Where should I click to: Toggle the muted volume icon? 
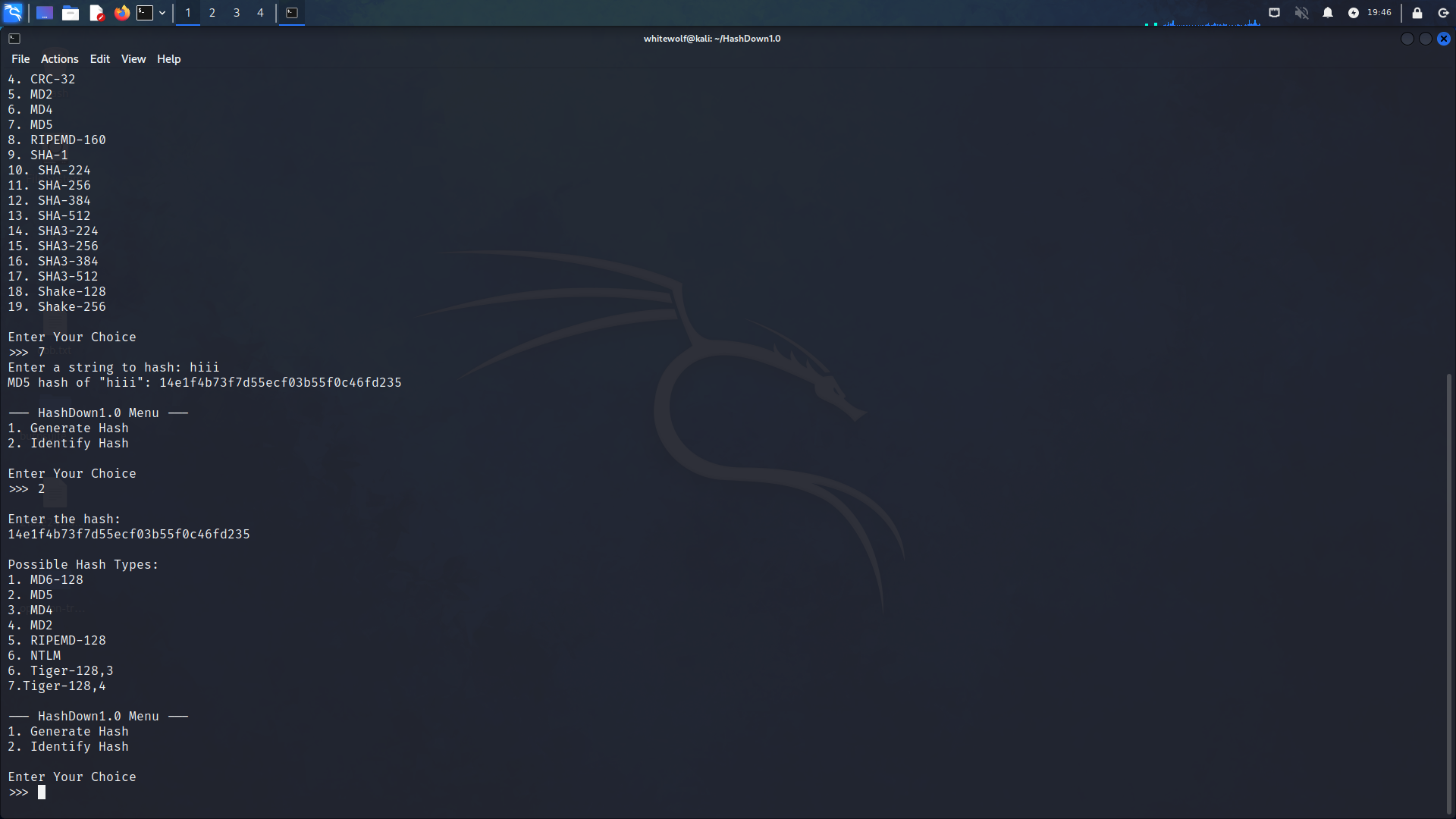pos(1301,12)
